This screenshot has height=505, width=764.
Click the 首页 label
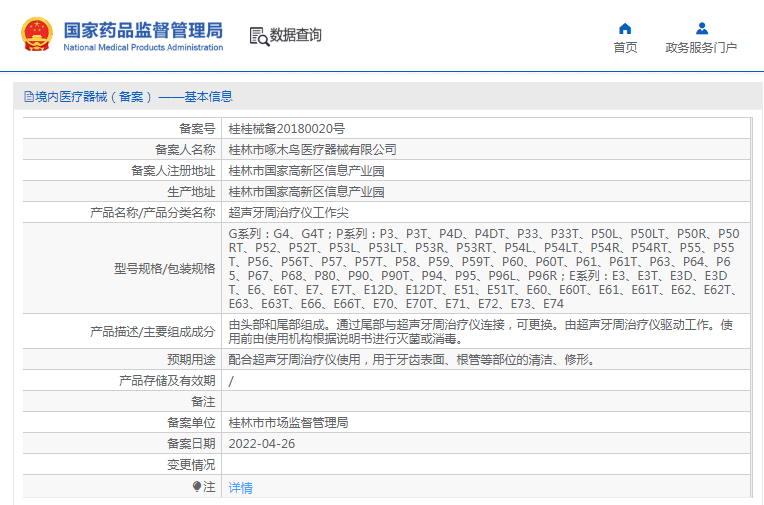pyautogui.click(x=625, y=47)
